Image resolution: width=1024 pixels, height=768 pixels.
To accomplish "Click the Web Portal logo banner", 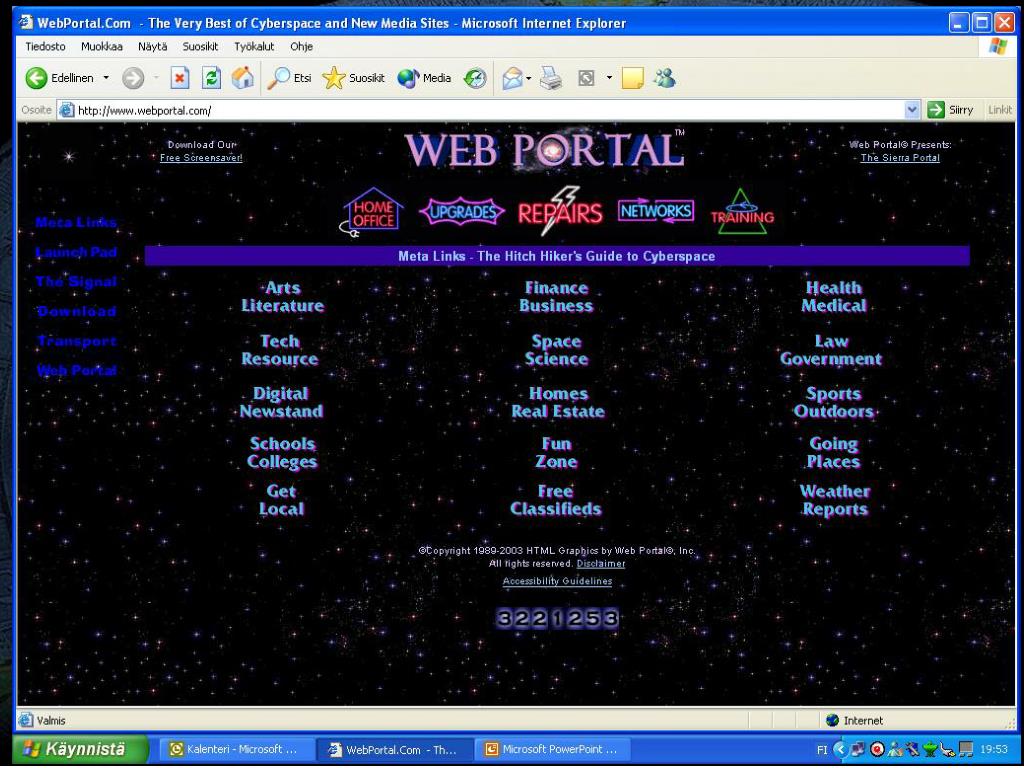I will [544, 149].
